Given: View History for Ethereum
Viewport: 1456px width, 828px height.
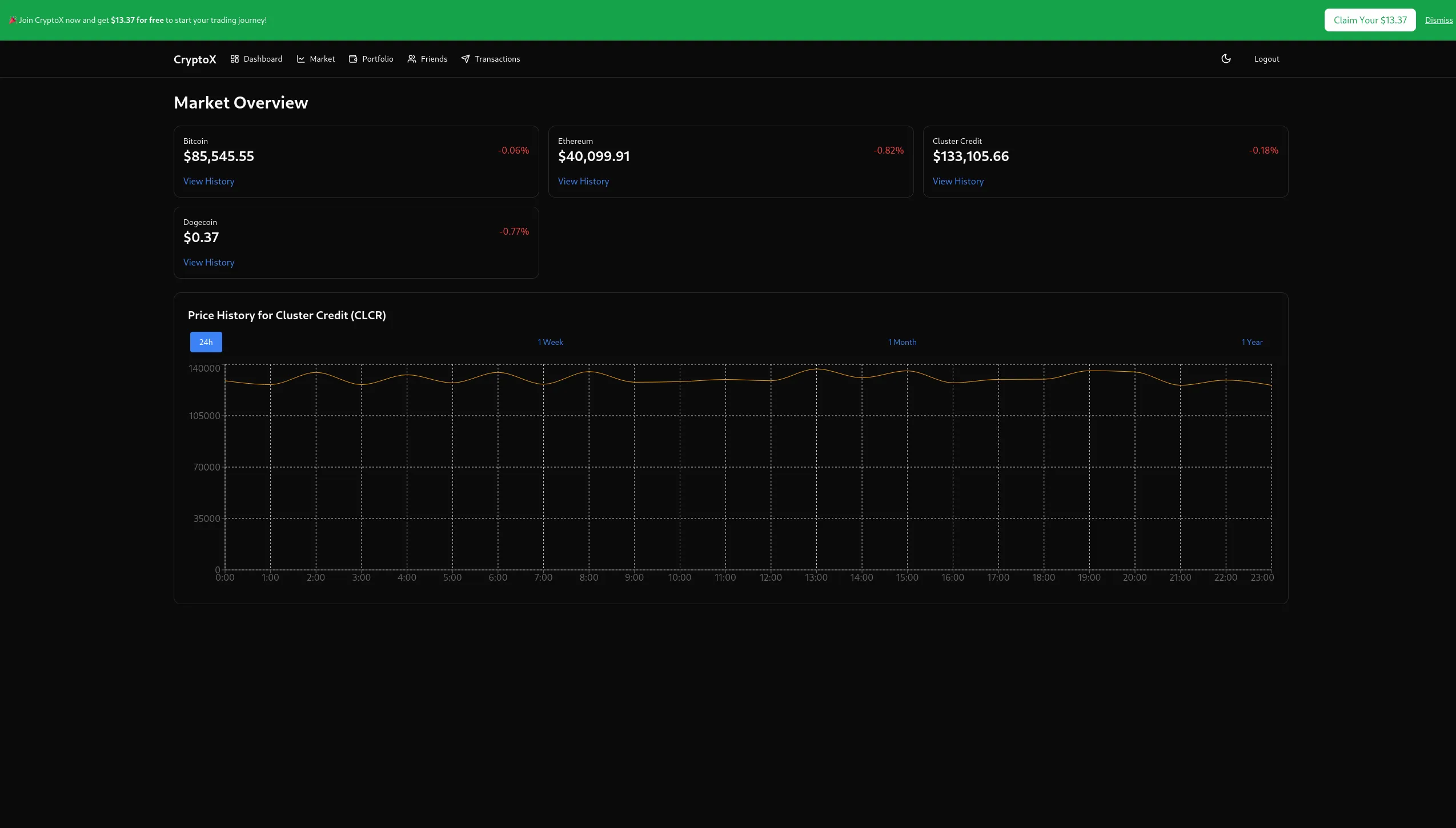Looking at the screenshot, I should [x=583, y=181].
